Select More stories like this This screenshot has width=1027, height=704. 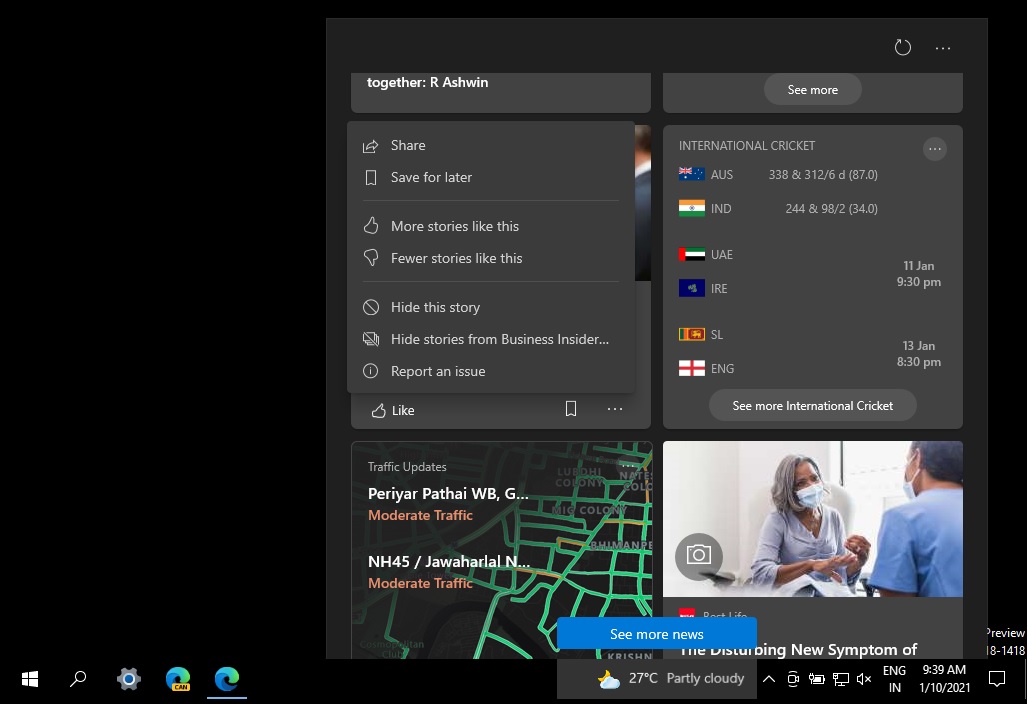(455, 226)
